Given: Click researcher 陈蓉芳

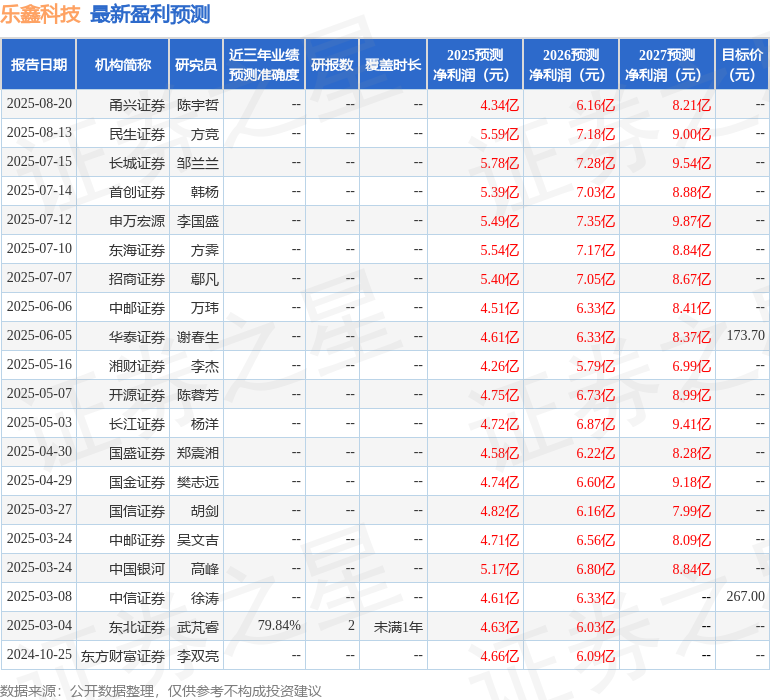Looking at the screenshot, I should click(x=198, y=395).
